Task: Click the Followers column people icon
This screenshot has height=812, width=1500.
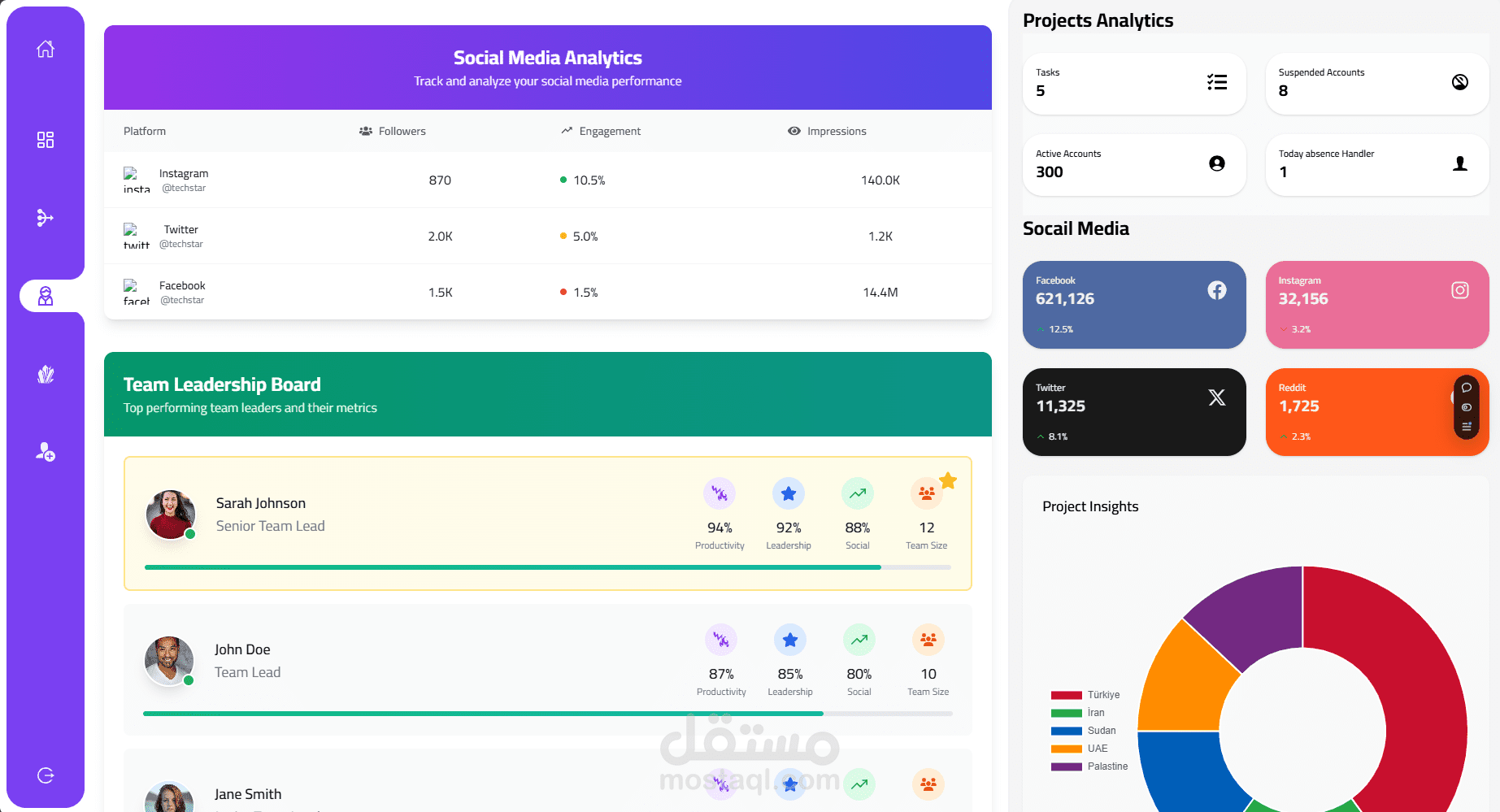Action: [x=366, y=131]
